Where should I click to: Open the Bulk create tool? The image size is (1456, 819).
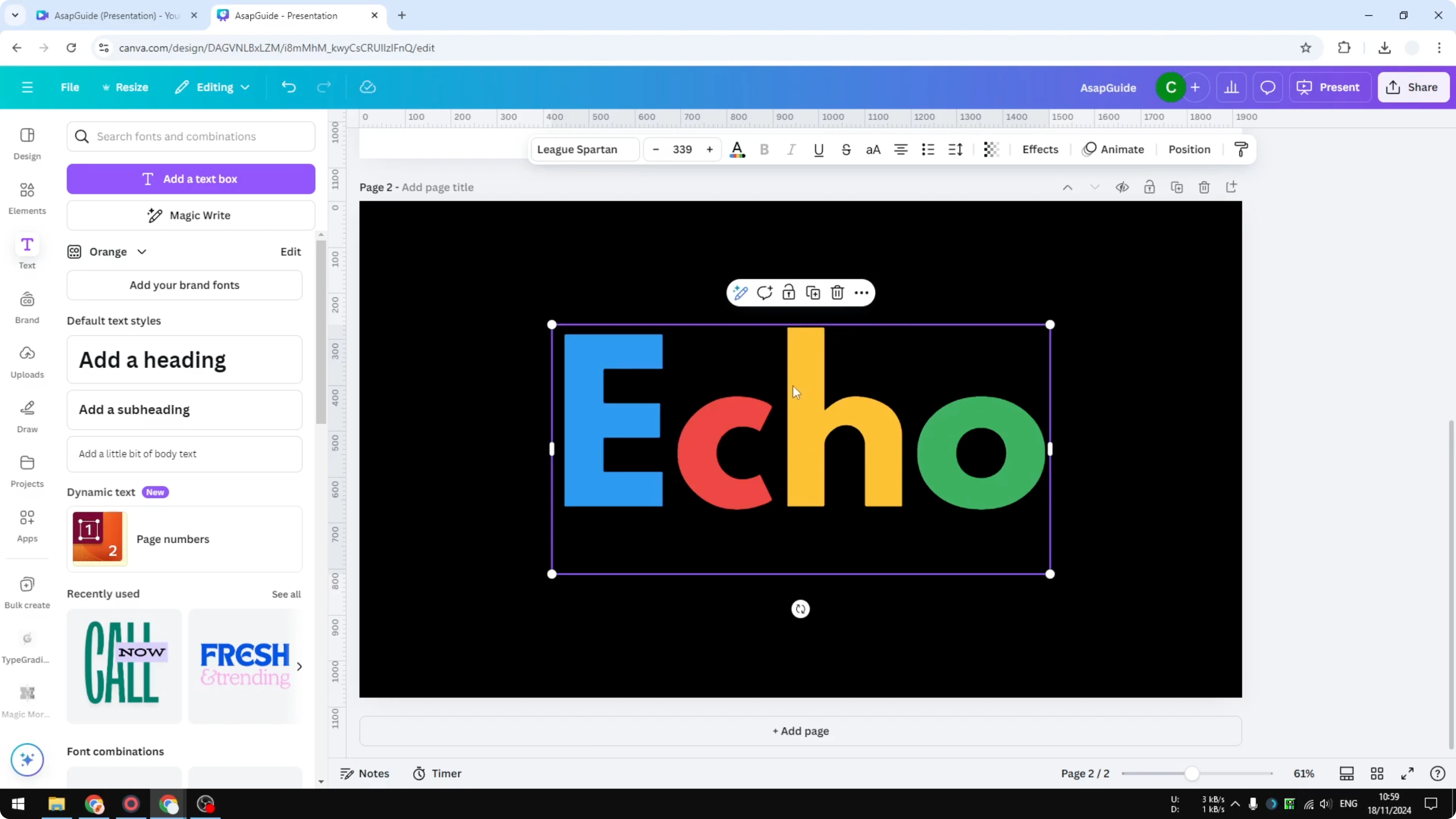[x=27, y=591]
